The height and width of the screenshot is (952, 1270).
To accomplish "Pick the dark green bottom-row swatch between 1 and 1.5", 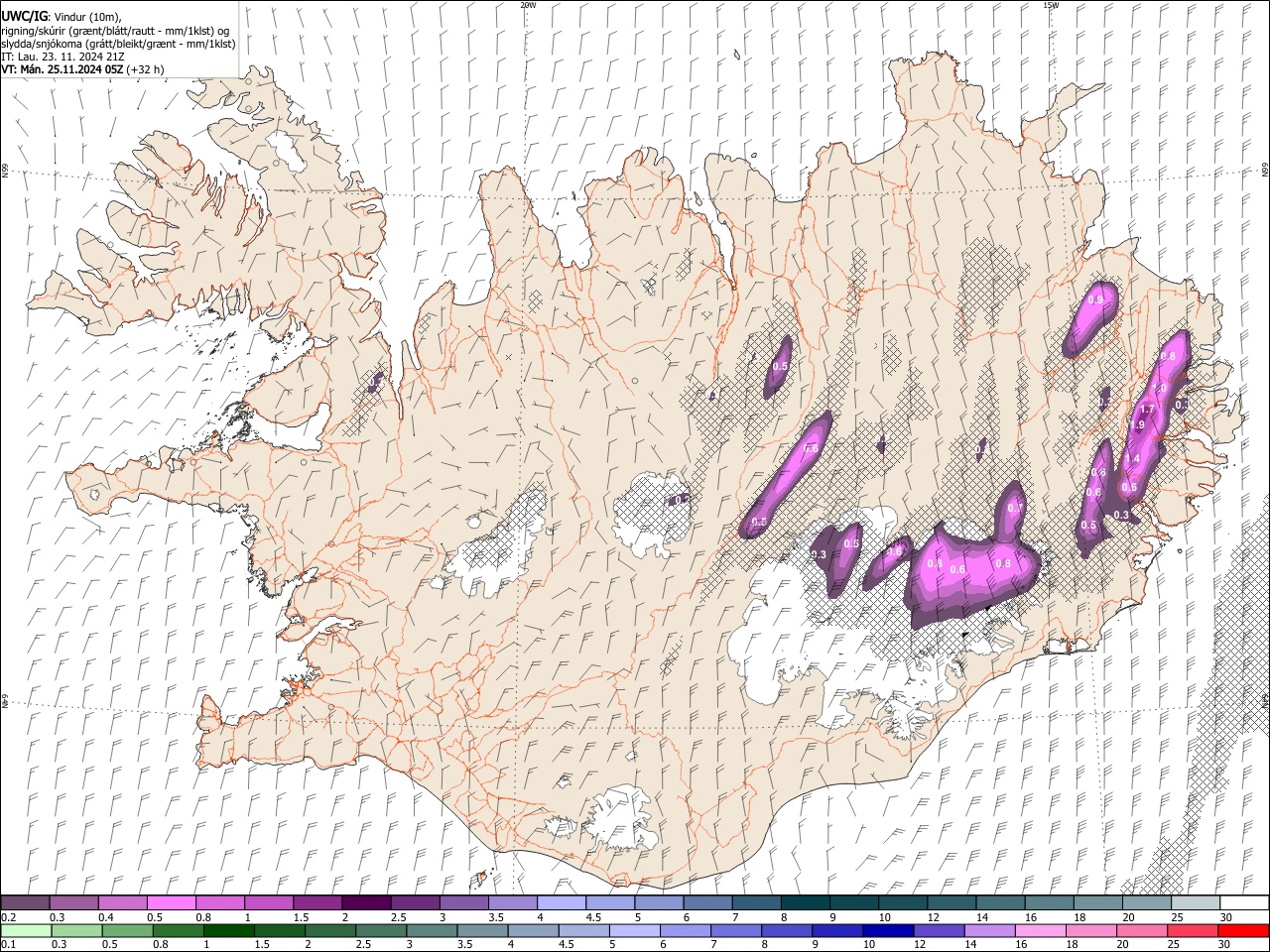I will [x=228, y=930].
